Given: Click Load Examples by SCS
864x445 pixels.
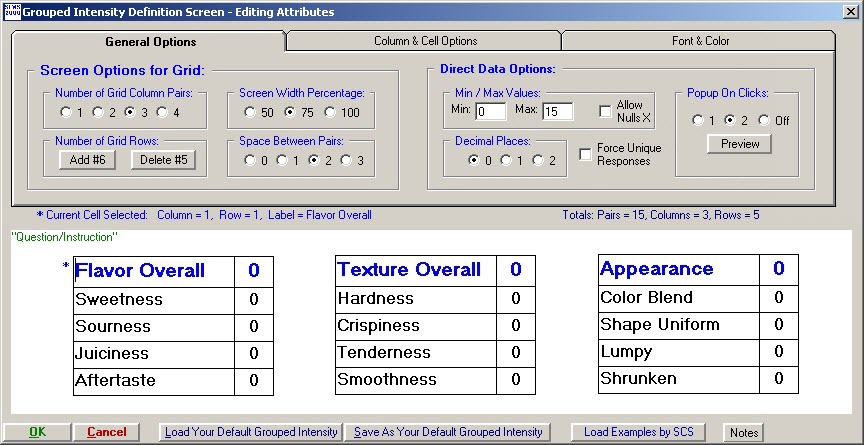Looking at the screenshot, I should tap(638, 432).
